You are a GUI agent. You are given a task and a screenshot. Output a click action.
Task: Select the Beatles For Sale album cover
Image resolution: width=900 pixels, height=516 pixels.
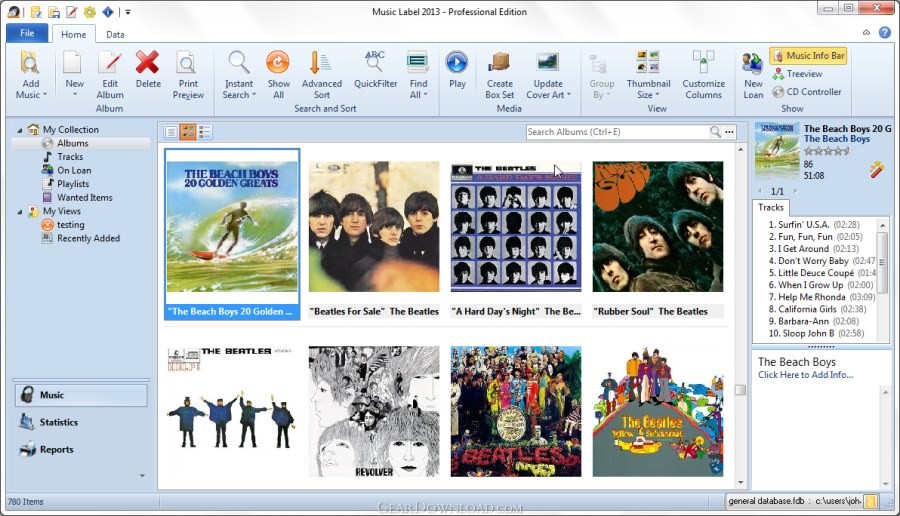(x=374, y=227)
